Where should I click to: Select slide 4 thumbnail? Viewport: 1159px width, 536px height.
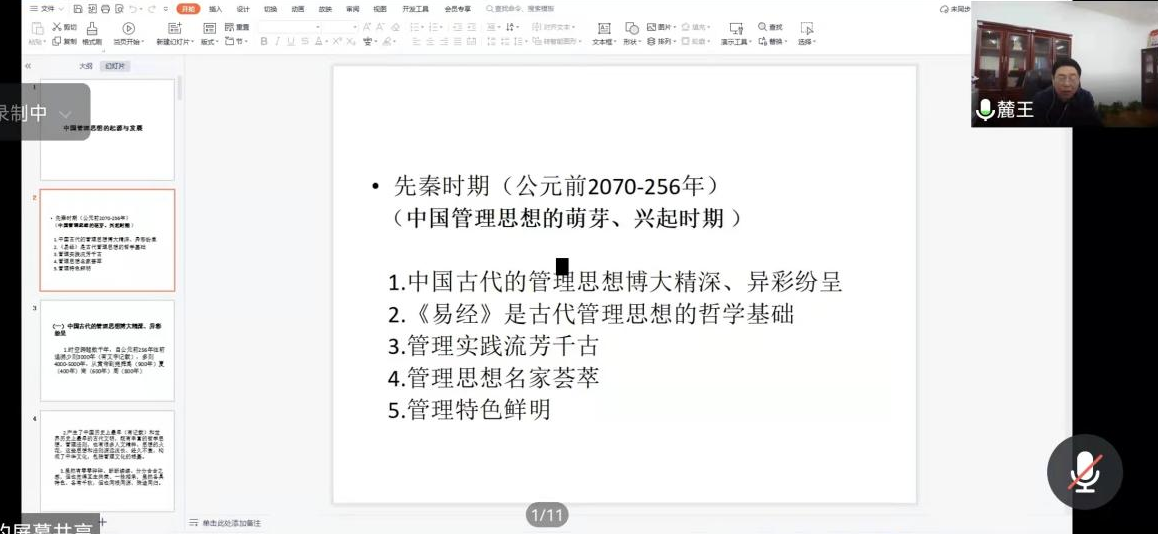(107, 461)
